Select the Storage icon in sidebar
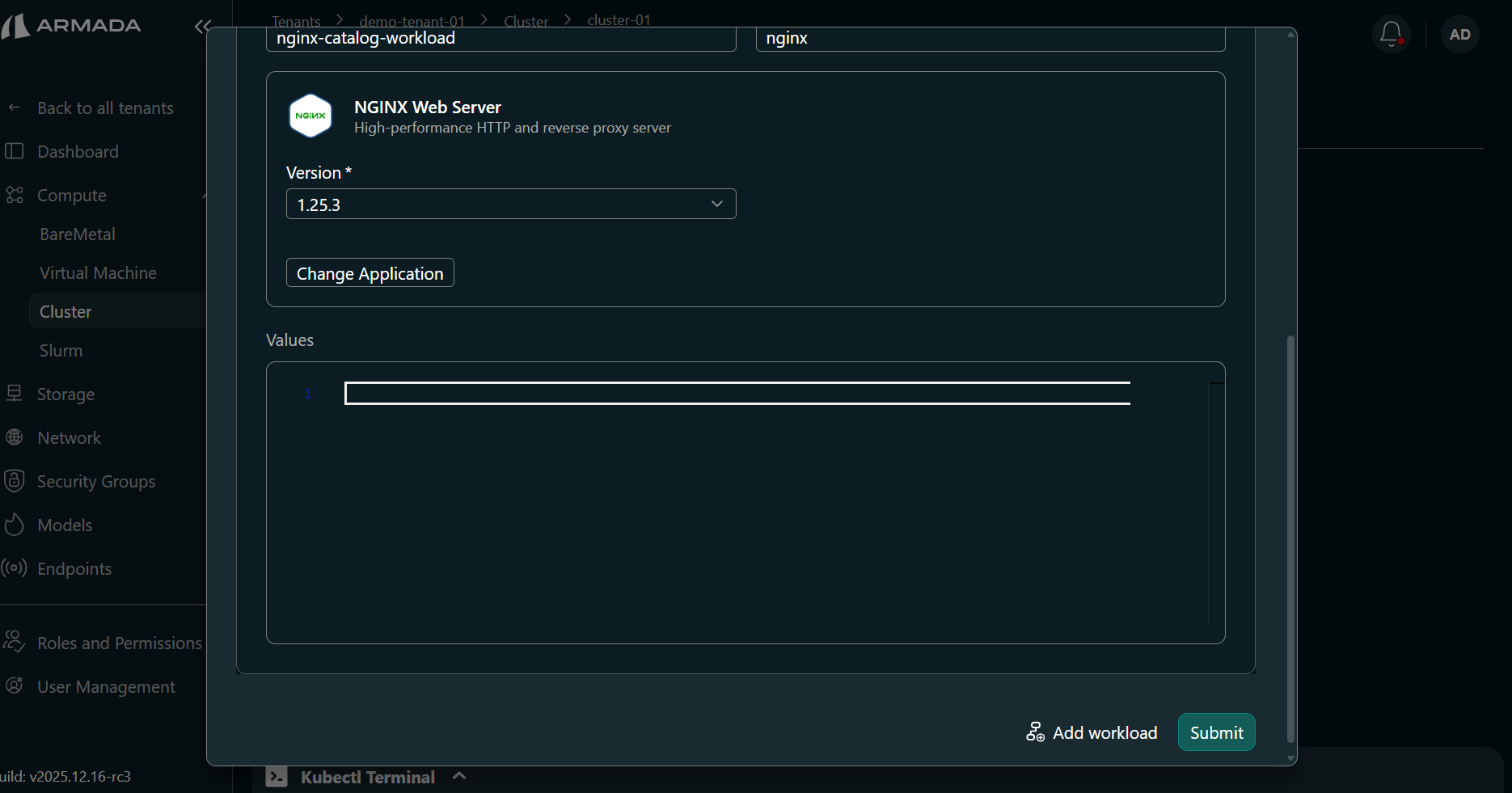 coord(15,394)
